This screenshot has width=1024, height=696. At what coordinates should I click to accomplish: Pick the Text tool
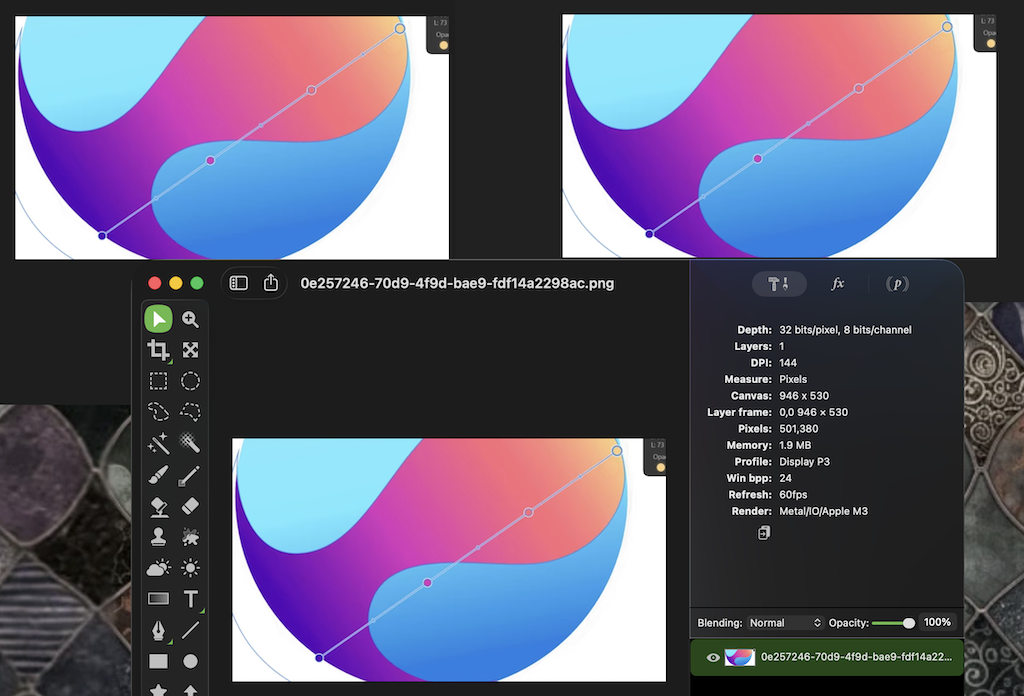click(x=190, y=599)
